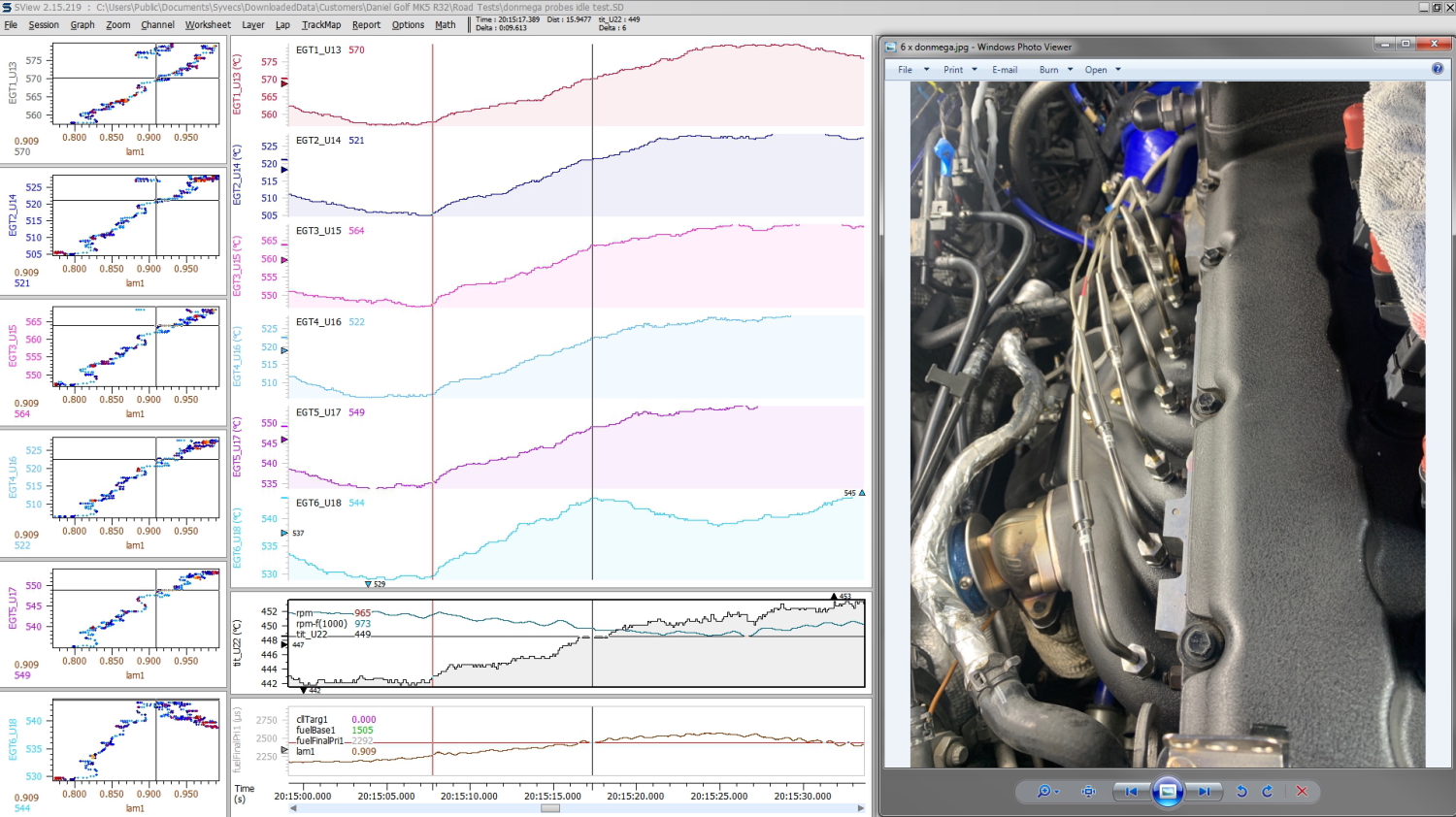Start the slideshow with the center round button
Image resolution: width=1456 pixels, height=817 pixels.
(x=1168, y=792)
